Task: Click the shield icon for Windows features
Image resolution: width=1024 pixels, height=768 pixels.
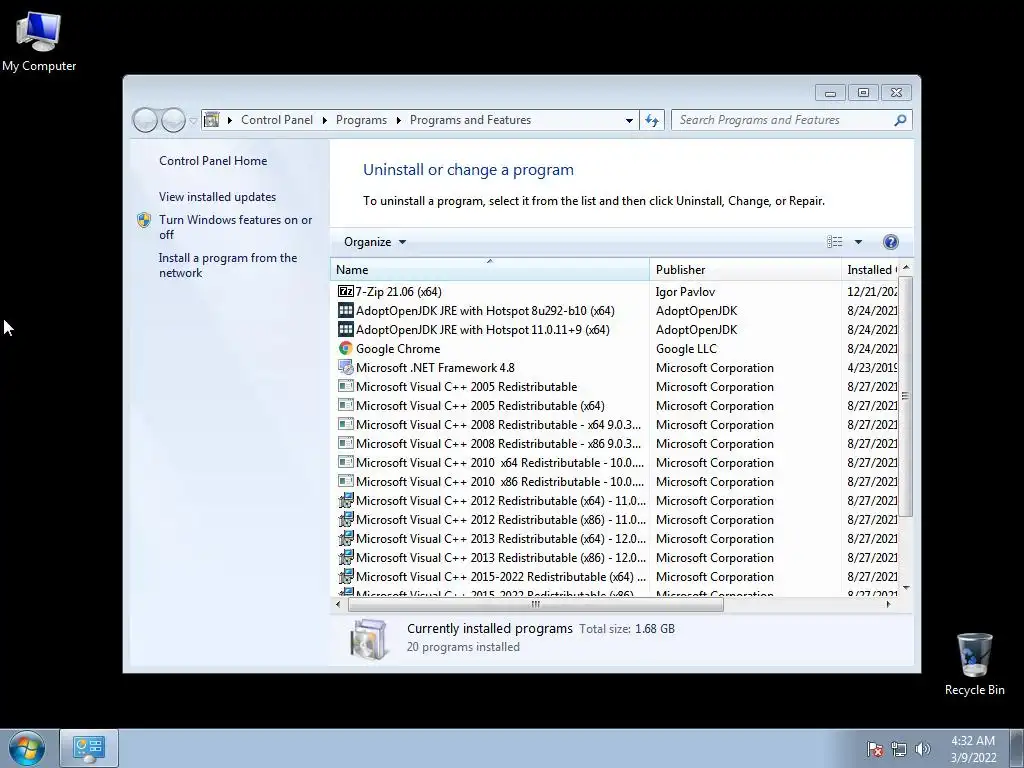Action: 144,220
